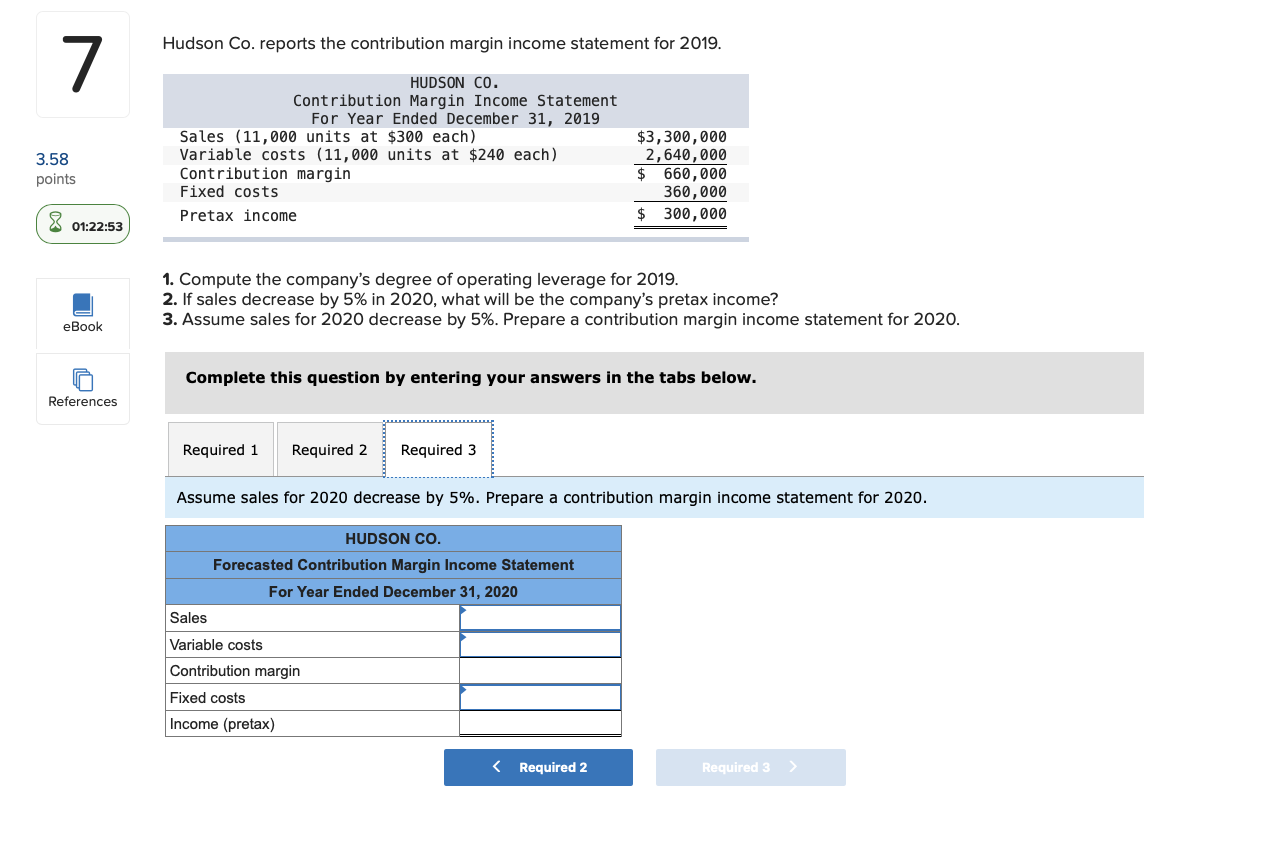Click the blue marker in the Sales cell
The height and width of the screenshot is (859, 1274).
tap(462, 610)
